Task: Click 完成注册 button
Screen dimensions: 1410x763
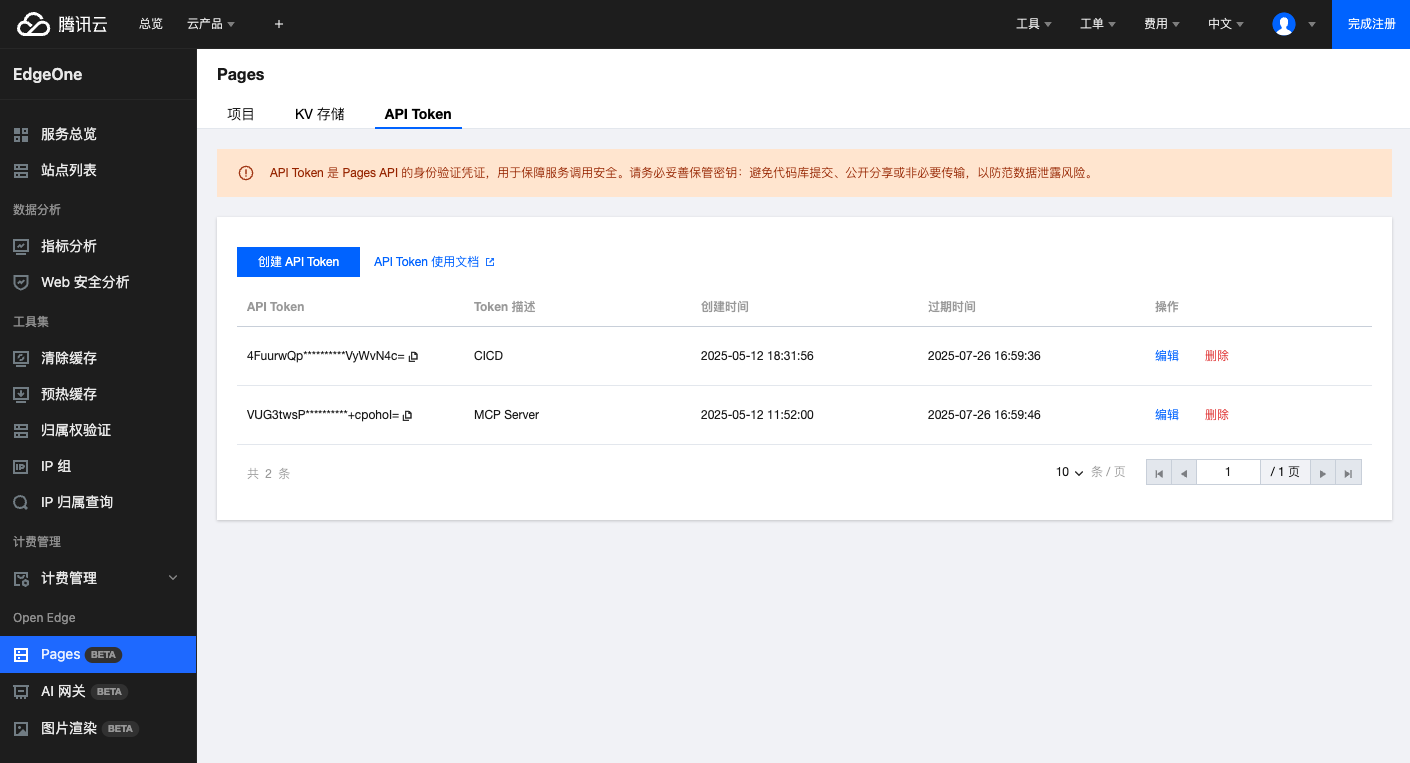Action: coord(1371,24)
